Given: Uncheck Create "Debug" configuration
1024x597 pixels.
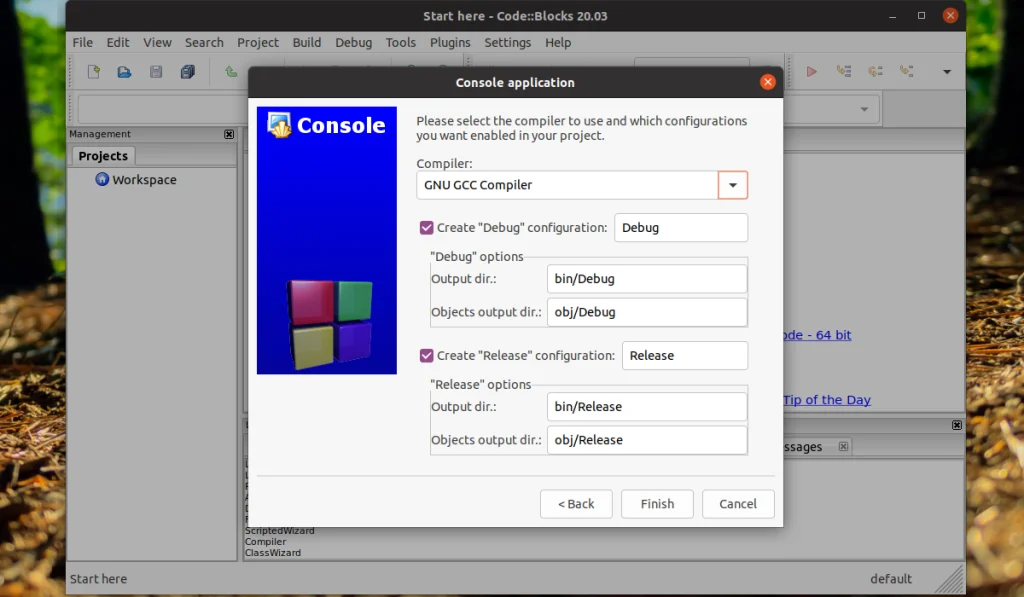Looking at the screenshot, I should pos(427,227).
